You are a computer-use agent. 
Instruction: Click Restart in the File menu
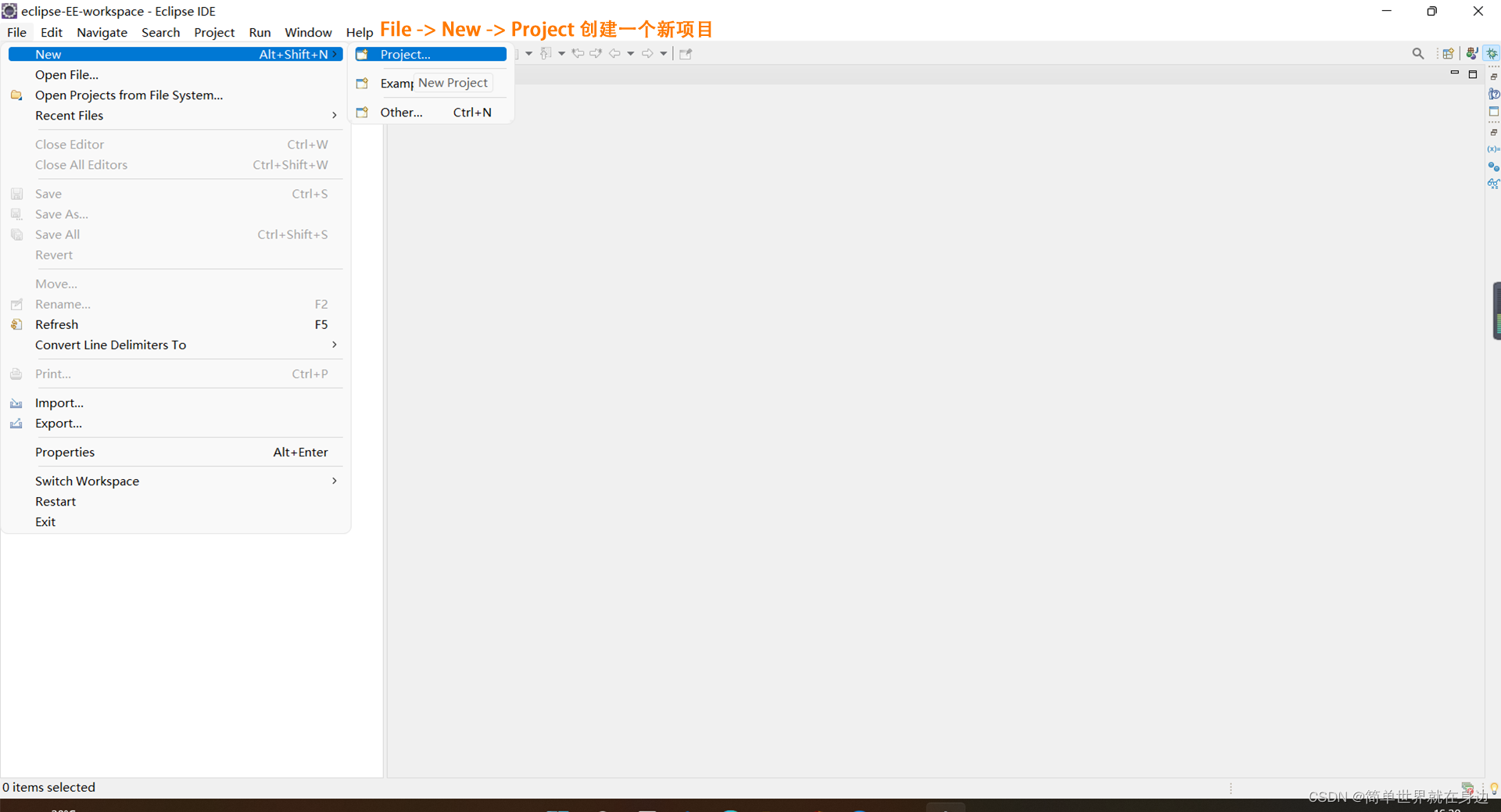(x=55, y=501)
